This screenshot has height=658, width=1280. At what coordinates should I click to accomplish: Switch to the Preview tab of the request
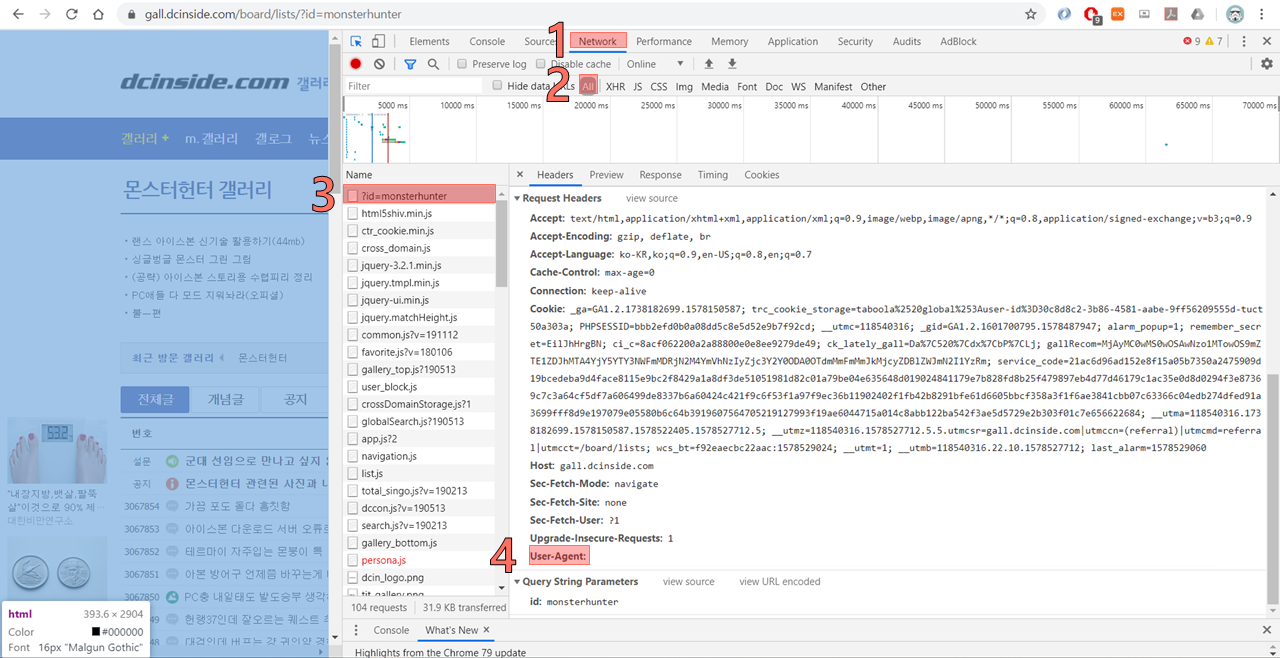(x=606, y=175)
